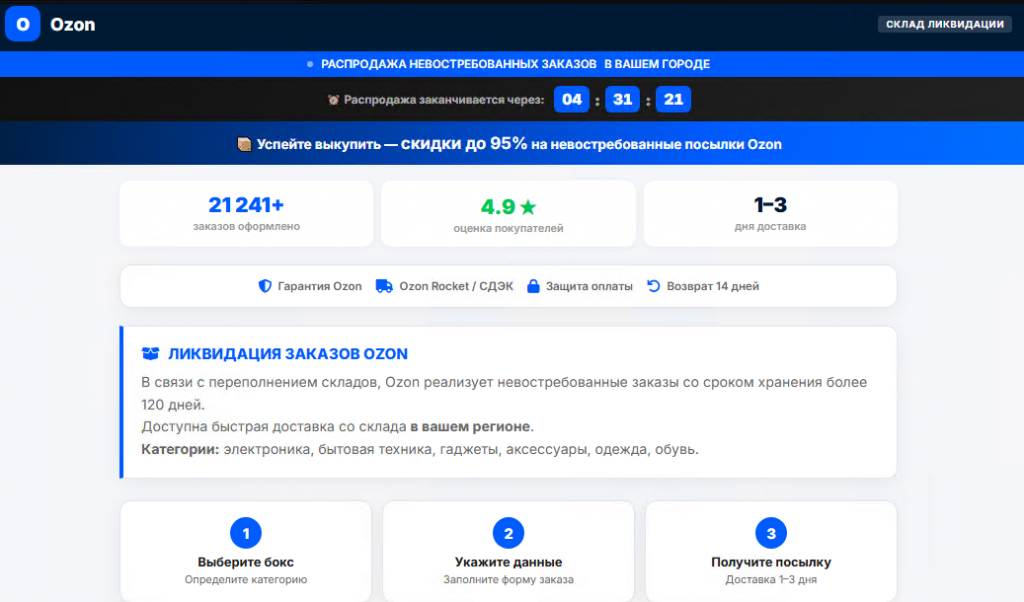Click step circle number 3
Image resolution: width=1024 pixels, height=602 pixels.
click(771, 533)
